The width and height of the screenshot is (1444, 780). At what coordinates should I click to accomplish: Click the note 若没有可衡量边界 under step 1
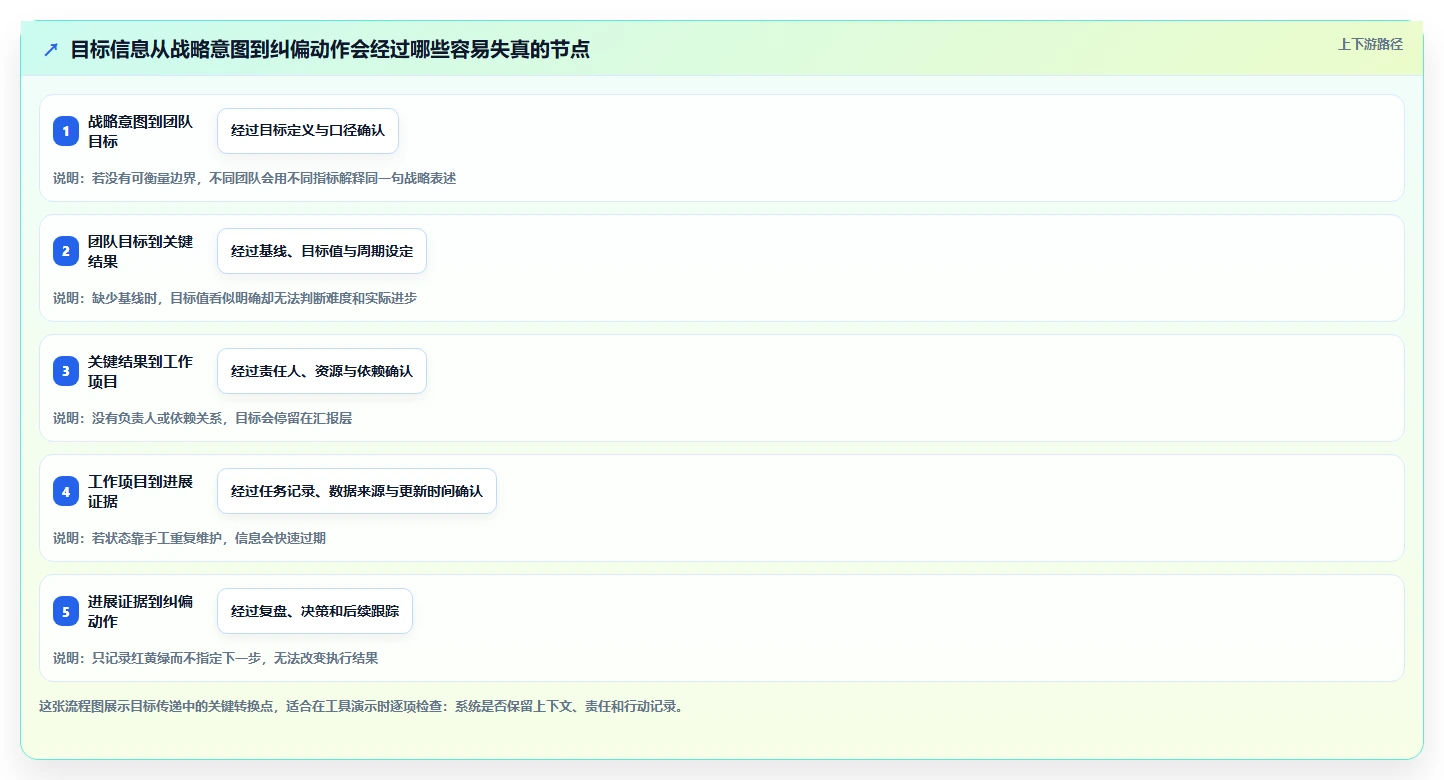(x=255, y=178)
